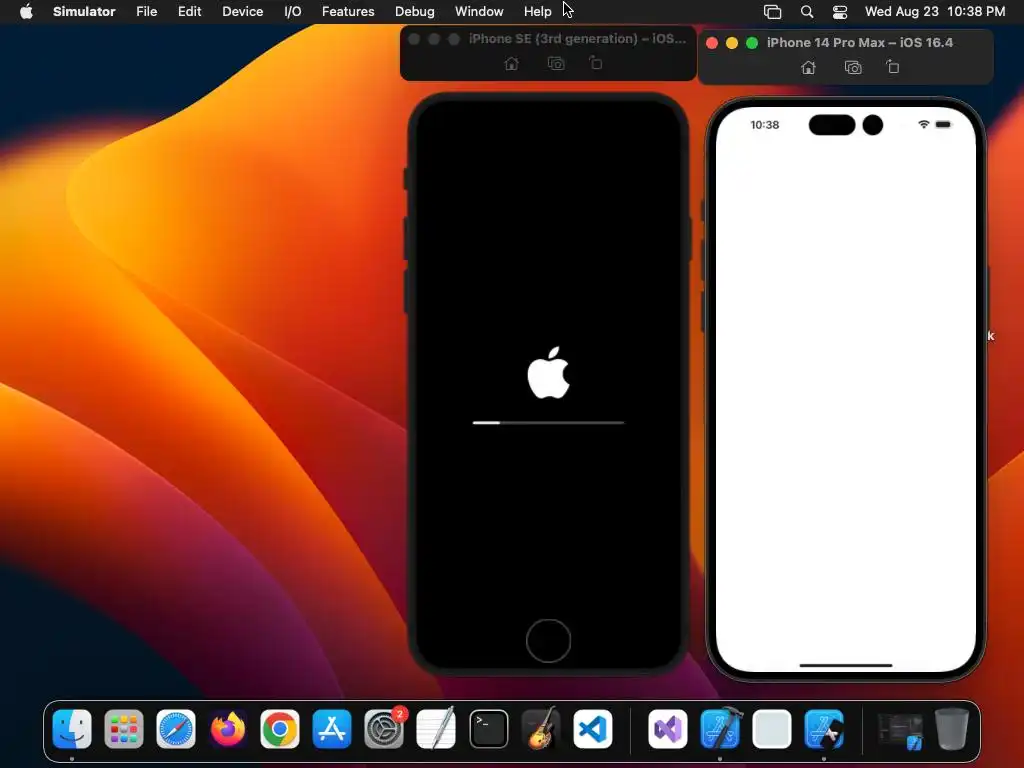The image size is (1024, 768).
Task: Open System Settings from the Dock
Action: pos(384,728)
